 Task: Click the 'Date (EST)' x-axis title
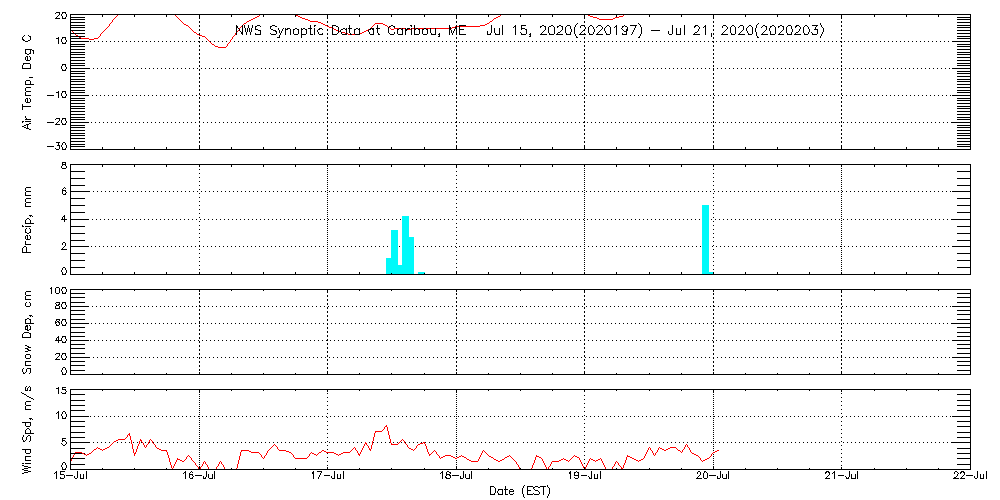(x=519, y=490)
